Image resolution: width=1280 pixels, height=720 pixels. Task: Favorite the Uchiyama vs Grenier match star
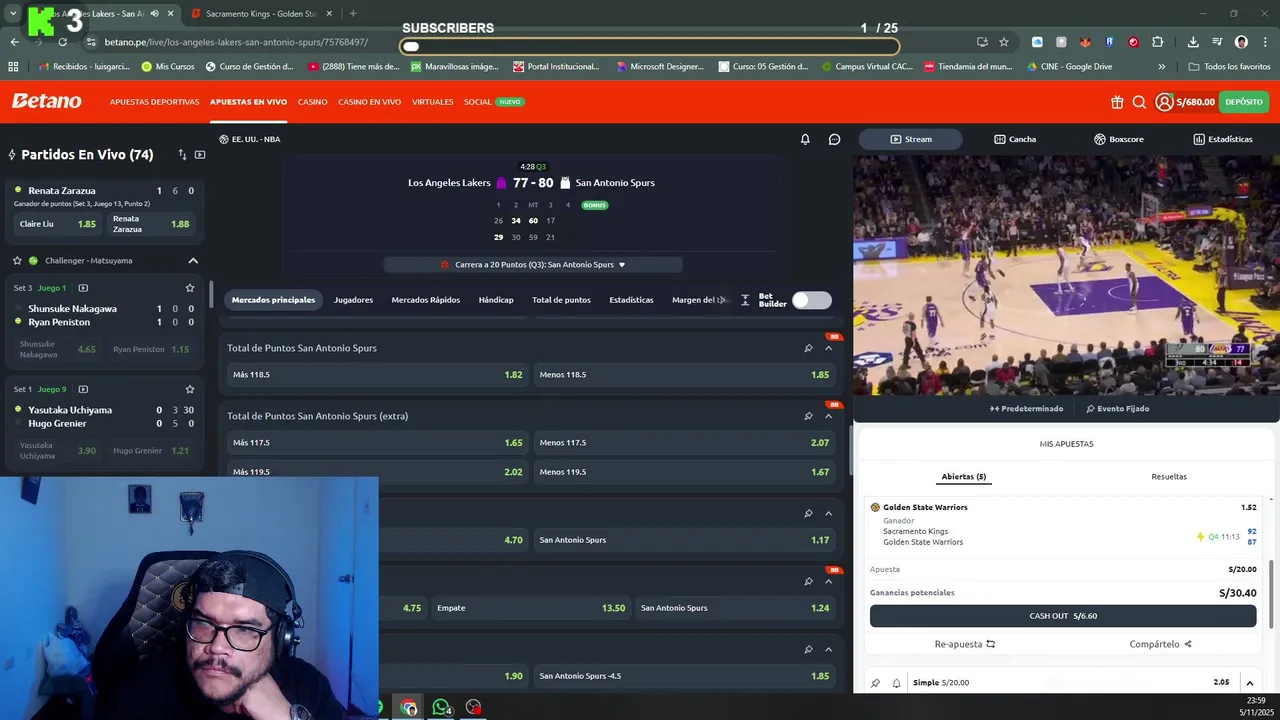(189, 389)
